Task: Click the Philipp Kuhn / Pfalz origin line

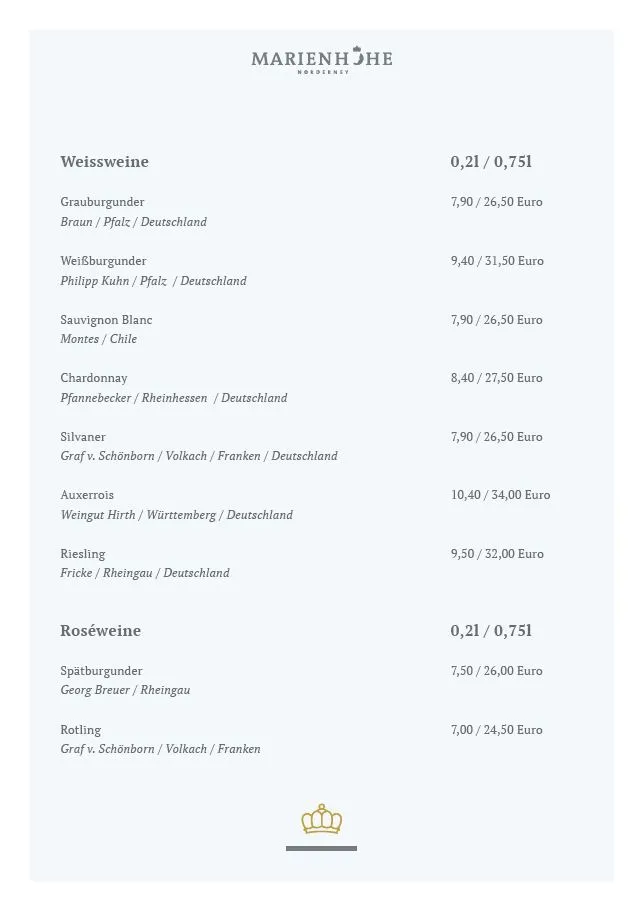Action: tap(153, 281)
